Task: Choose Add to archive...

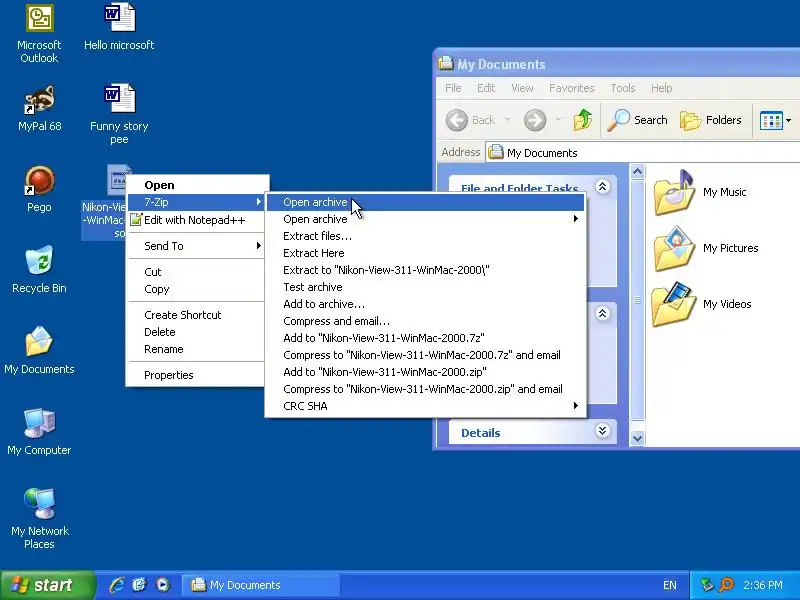Action: [x=426, y=304]
